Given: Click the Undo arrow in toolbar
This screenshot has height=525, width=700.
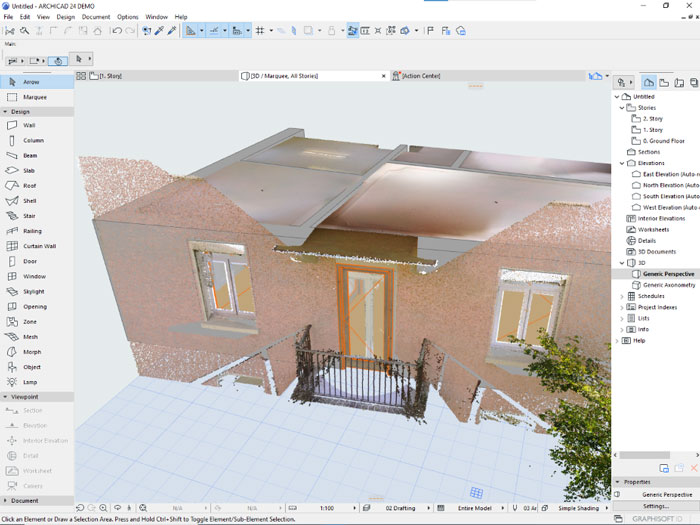Looking at the screenshot, I should pos(117,31).
